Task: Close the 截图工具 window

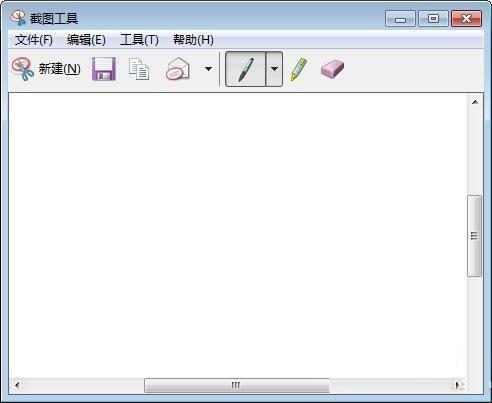Action: (467, 19)
